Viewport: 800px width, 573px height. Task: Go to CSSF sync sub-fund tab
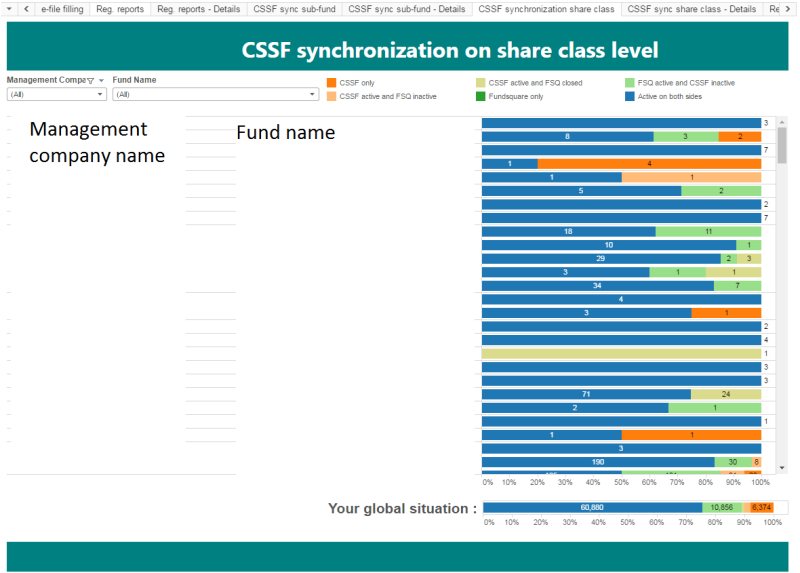tap(294, 9)
